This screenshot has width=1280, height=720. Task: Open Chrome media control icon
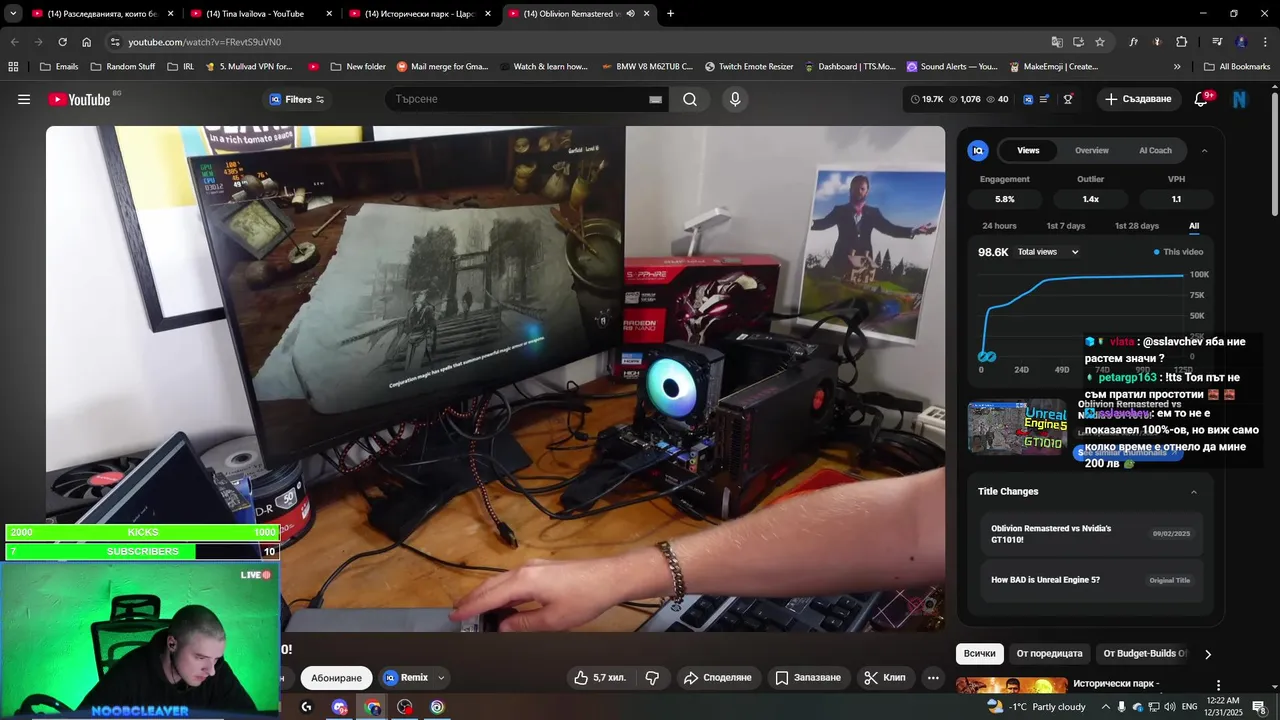coord(1217,42)
